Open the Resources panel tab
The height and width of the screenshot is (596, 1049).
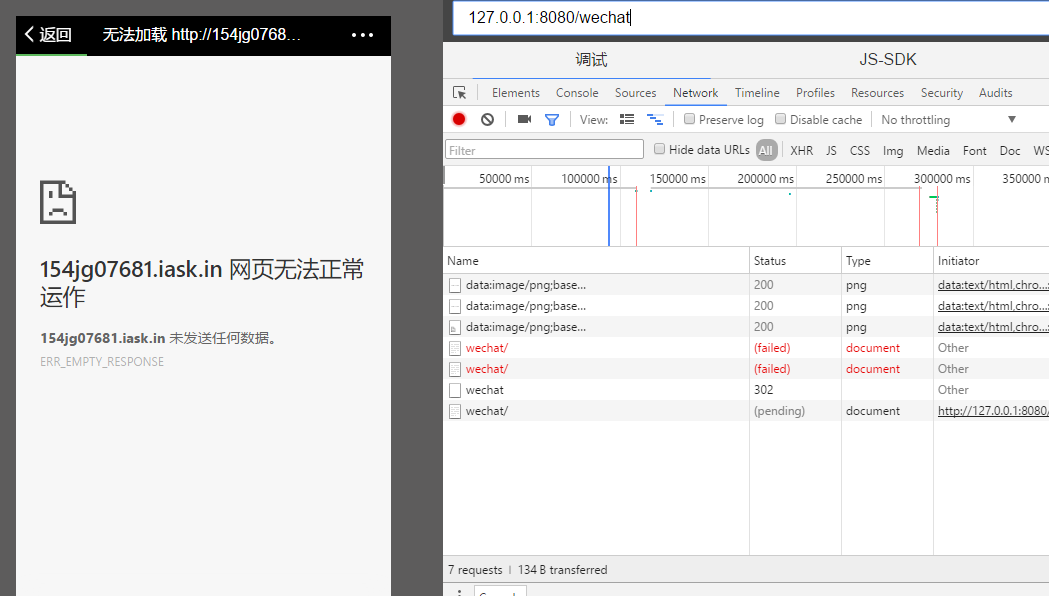coord(878,93)
